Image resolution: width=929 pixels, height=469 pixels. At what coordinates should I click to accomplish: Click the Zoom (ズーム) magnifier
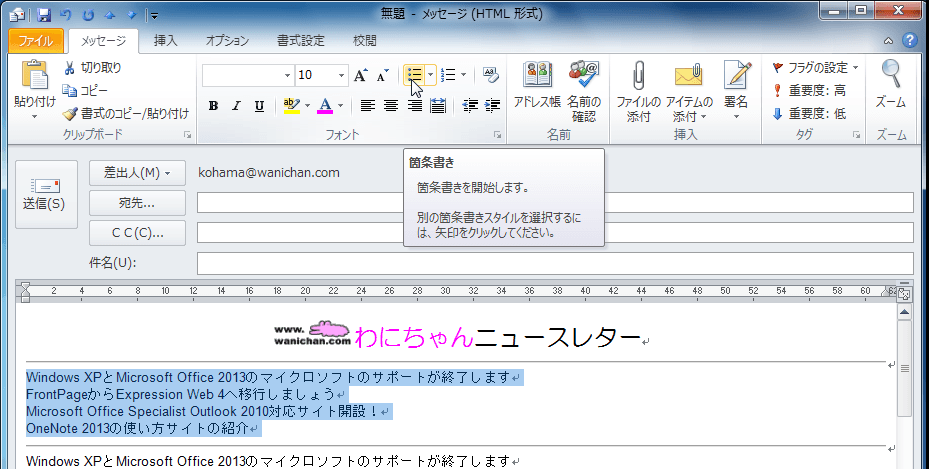tap(891, 84)
